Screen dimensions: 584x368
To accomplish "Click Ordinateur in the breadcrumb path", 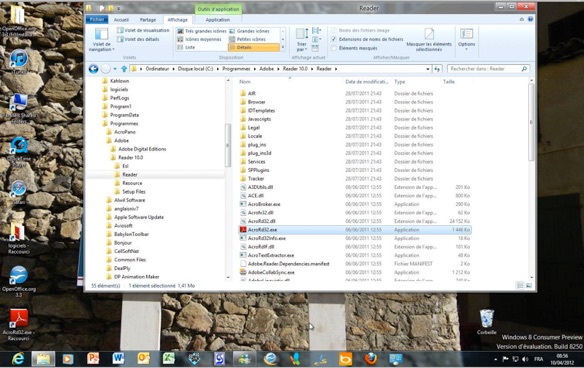I will [x=157, y=69].
